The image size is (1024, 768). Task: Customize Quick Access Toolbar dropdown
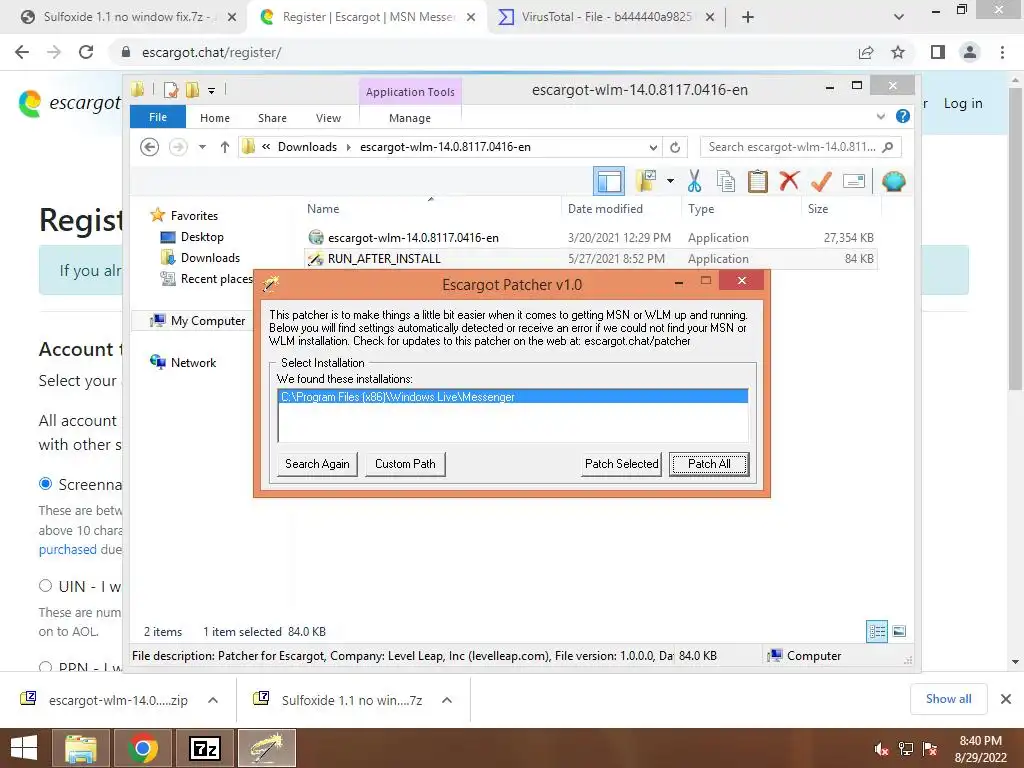212,91
